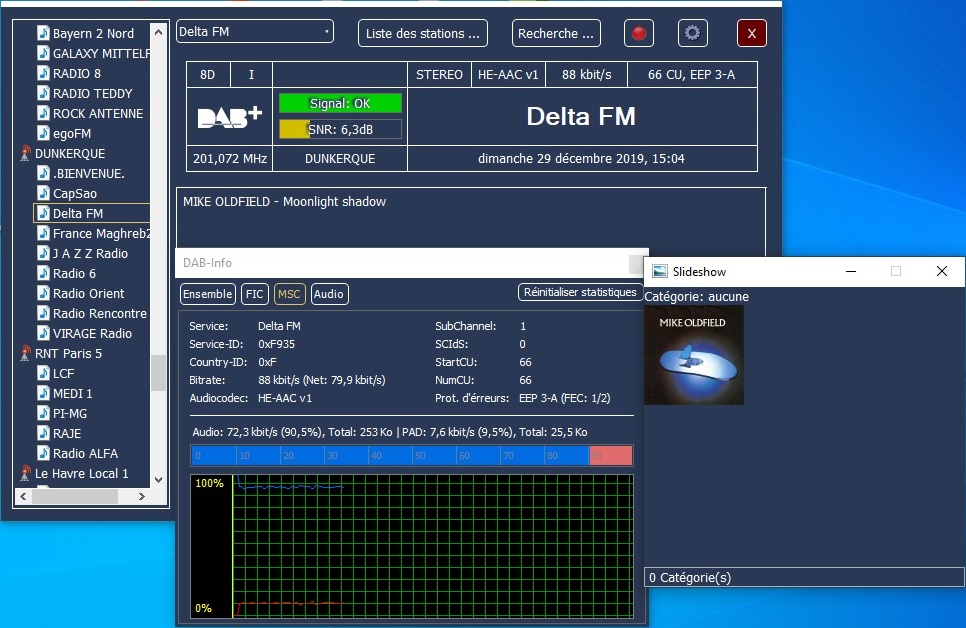Screen dimensions: 966x628
Task: Click the station list scroll up arrow
Action: point(158,31)
